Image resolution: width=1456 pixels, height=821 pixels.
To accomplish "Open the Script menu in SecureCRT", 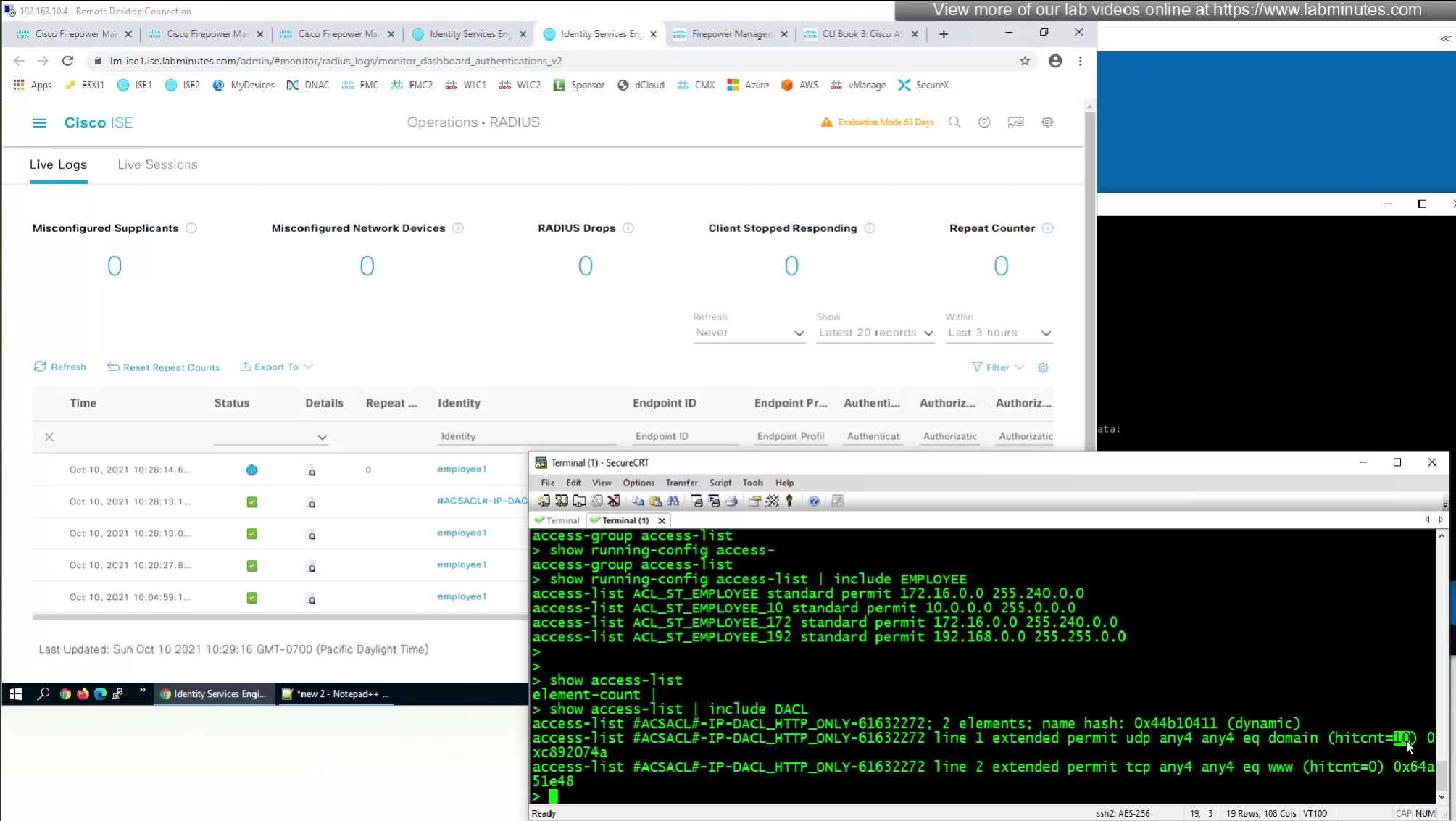I will (720, 483).
